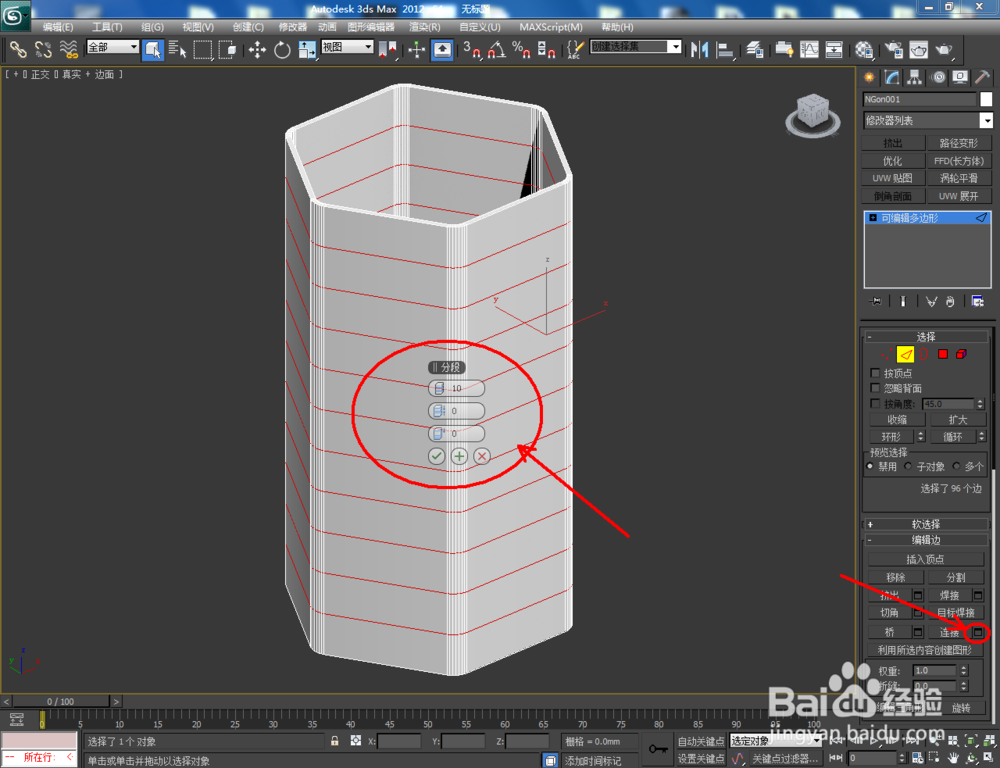
Task: Toggle the 3D Snaps magnet icon
Action: pyautogui.click(x=472, y=49)
